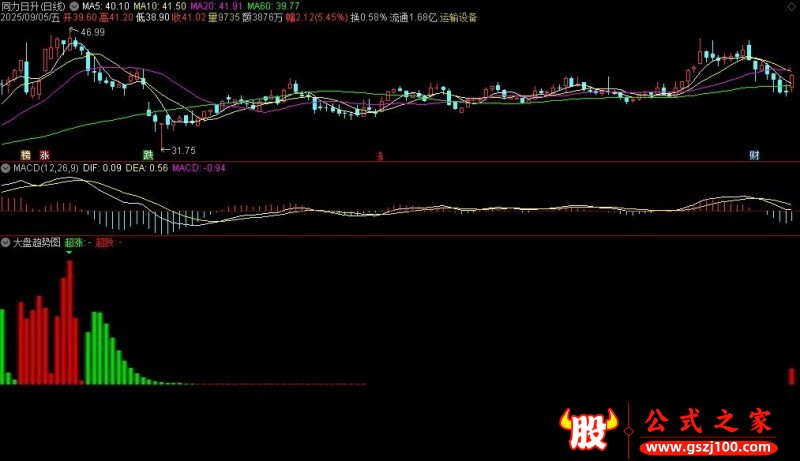Click the 涨 event marker on chart

44,155
